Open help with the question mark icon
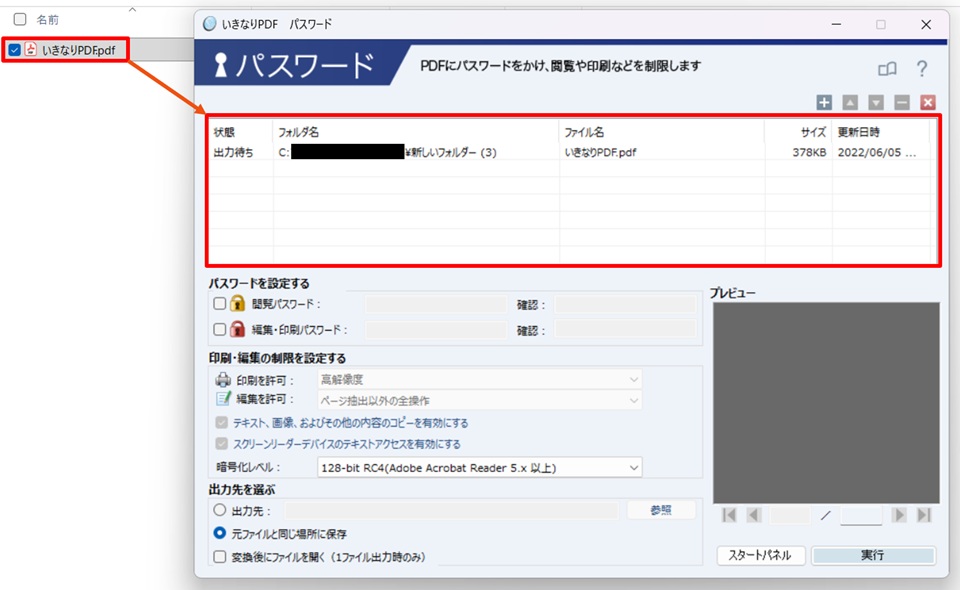 pos(921,69)
